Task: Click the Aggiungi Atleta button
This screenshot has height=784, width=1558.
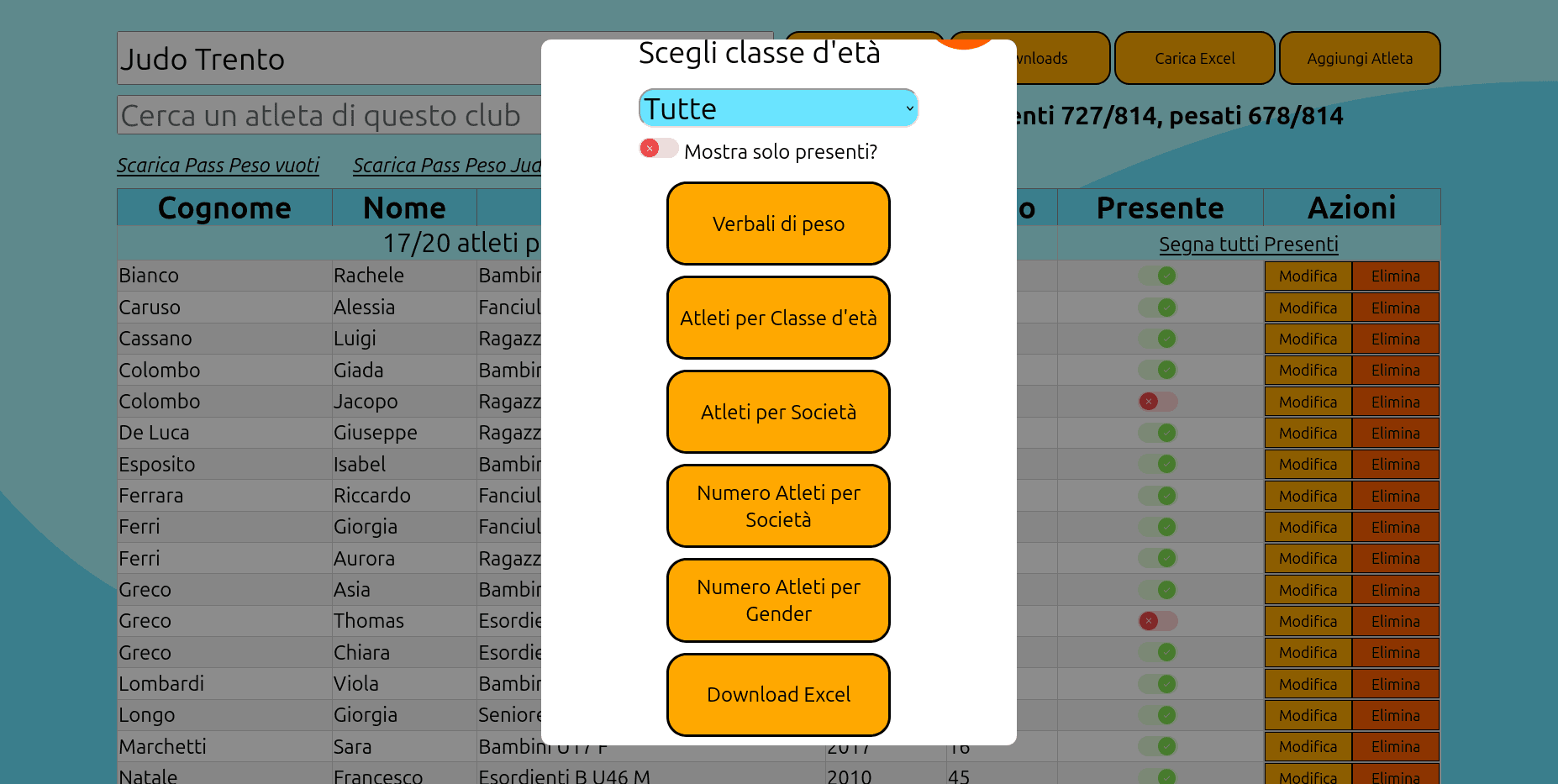Action: [x=1359, y=59]
